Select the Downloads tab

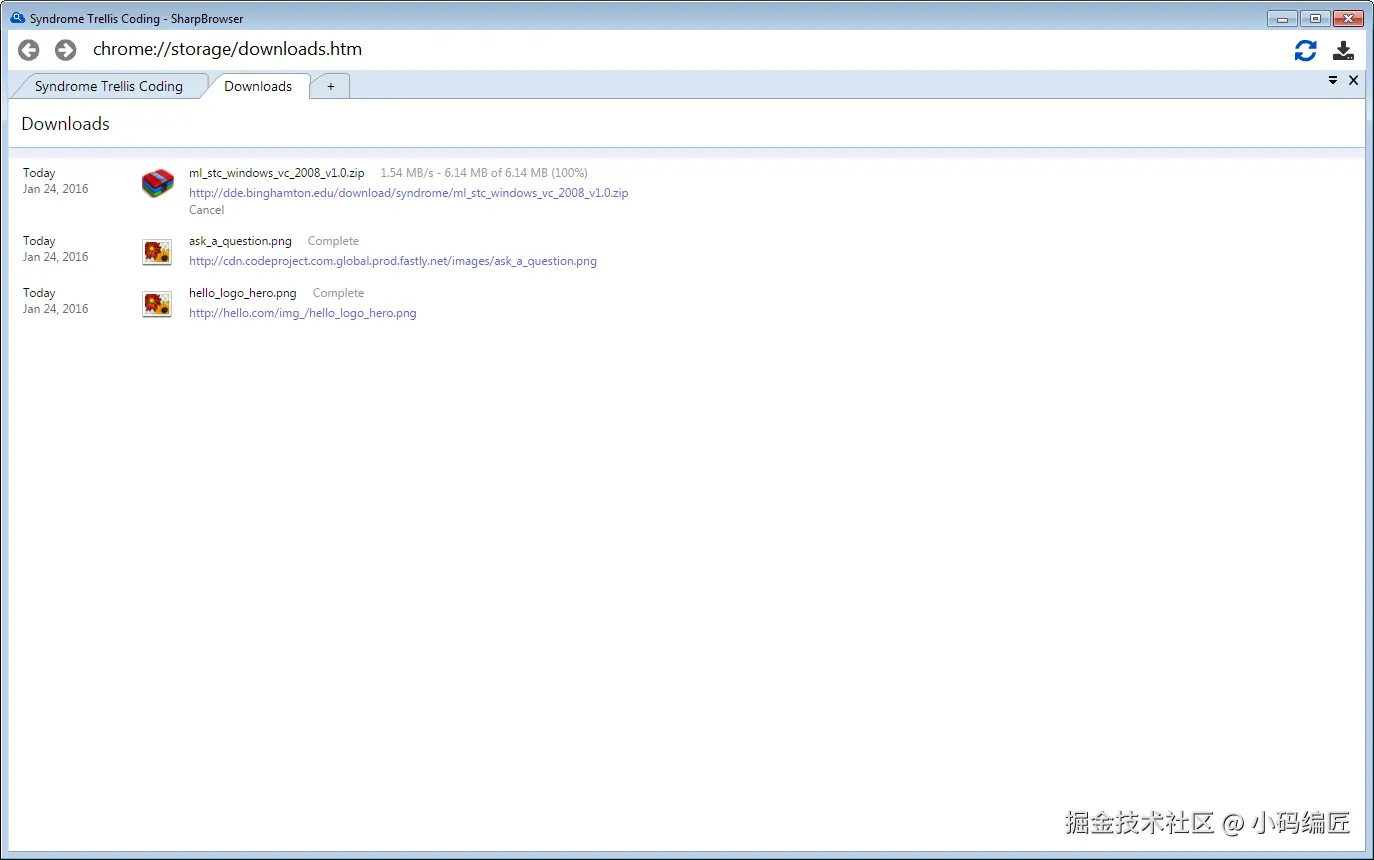click(x=258, y=86)
